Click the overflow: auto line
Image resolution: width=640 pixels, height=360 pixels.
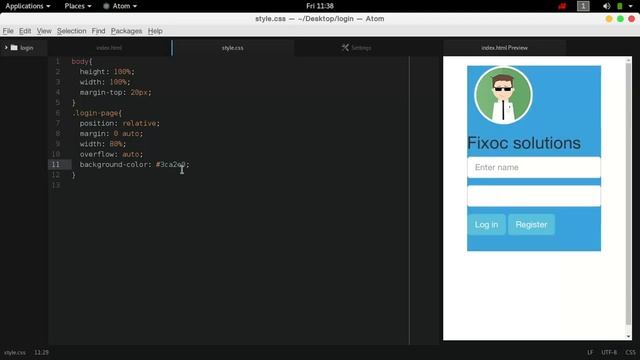111,154
